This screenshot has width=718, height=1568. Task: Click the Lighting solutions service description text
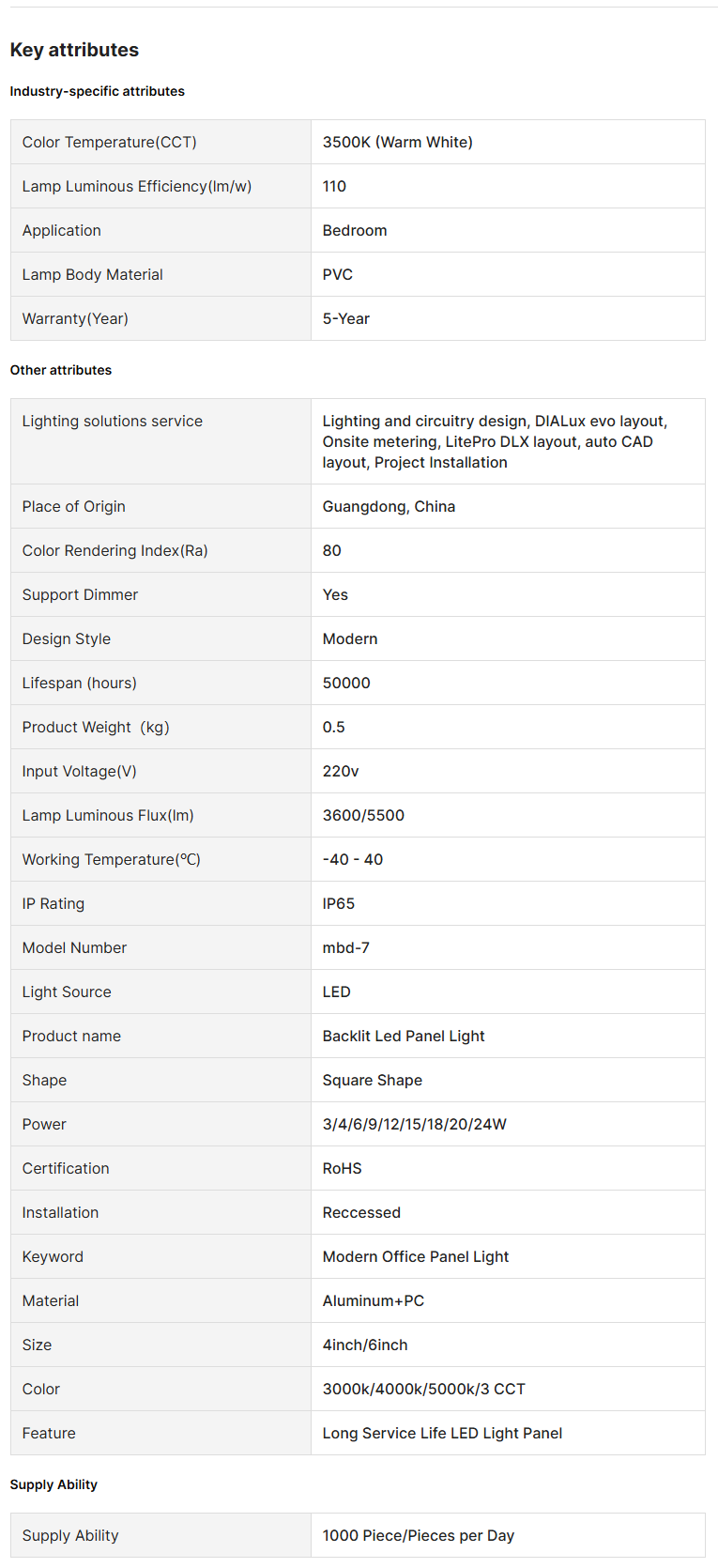pyautogui.click(x=494, y=441)
